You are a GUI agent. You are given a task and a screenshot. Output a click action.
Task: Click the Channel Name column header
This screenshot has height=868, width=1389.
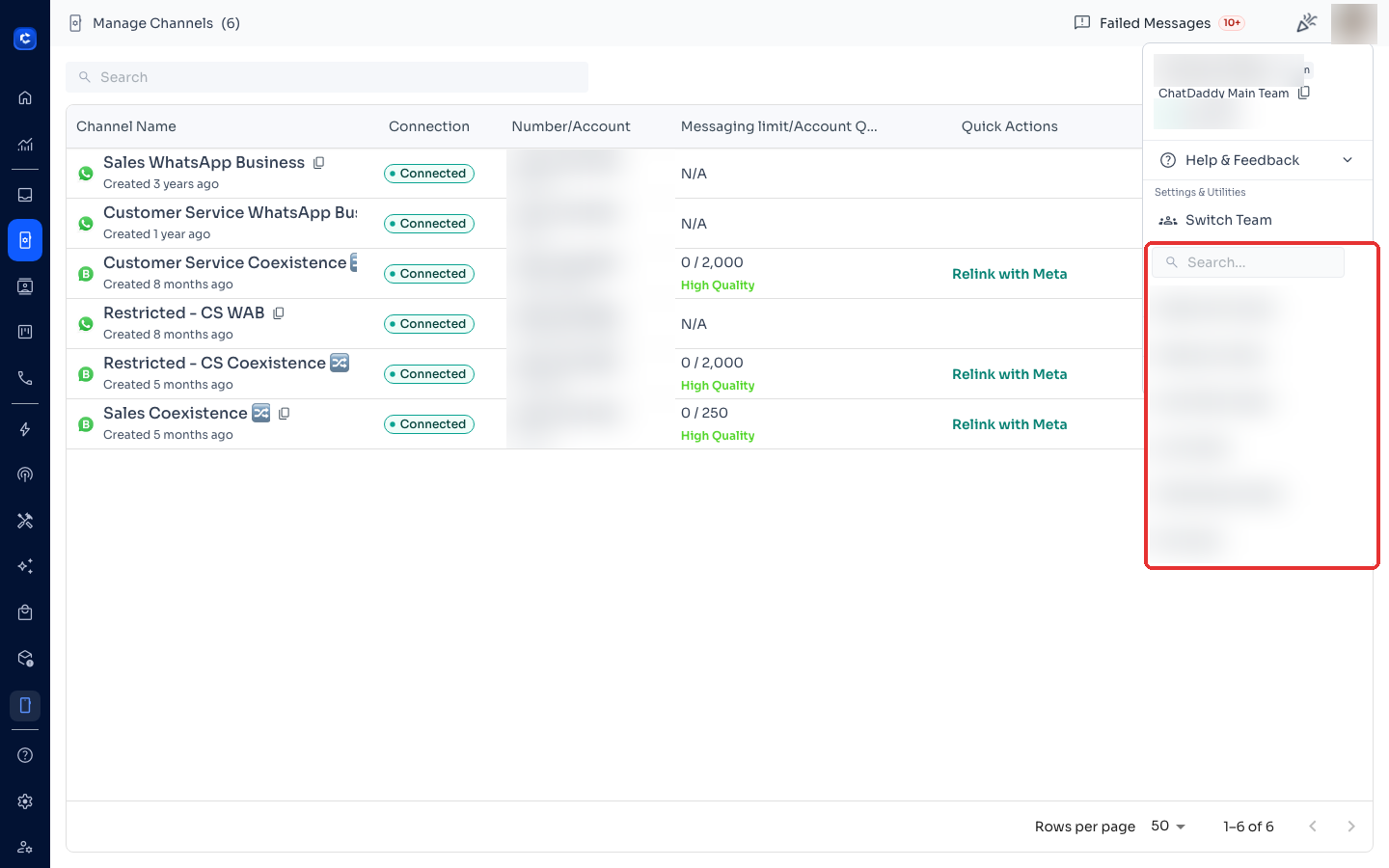[x=126, y=126]
